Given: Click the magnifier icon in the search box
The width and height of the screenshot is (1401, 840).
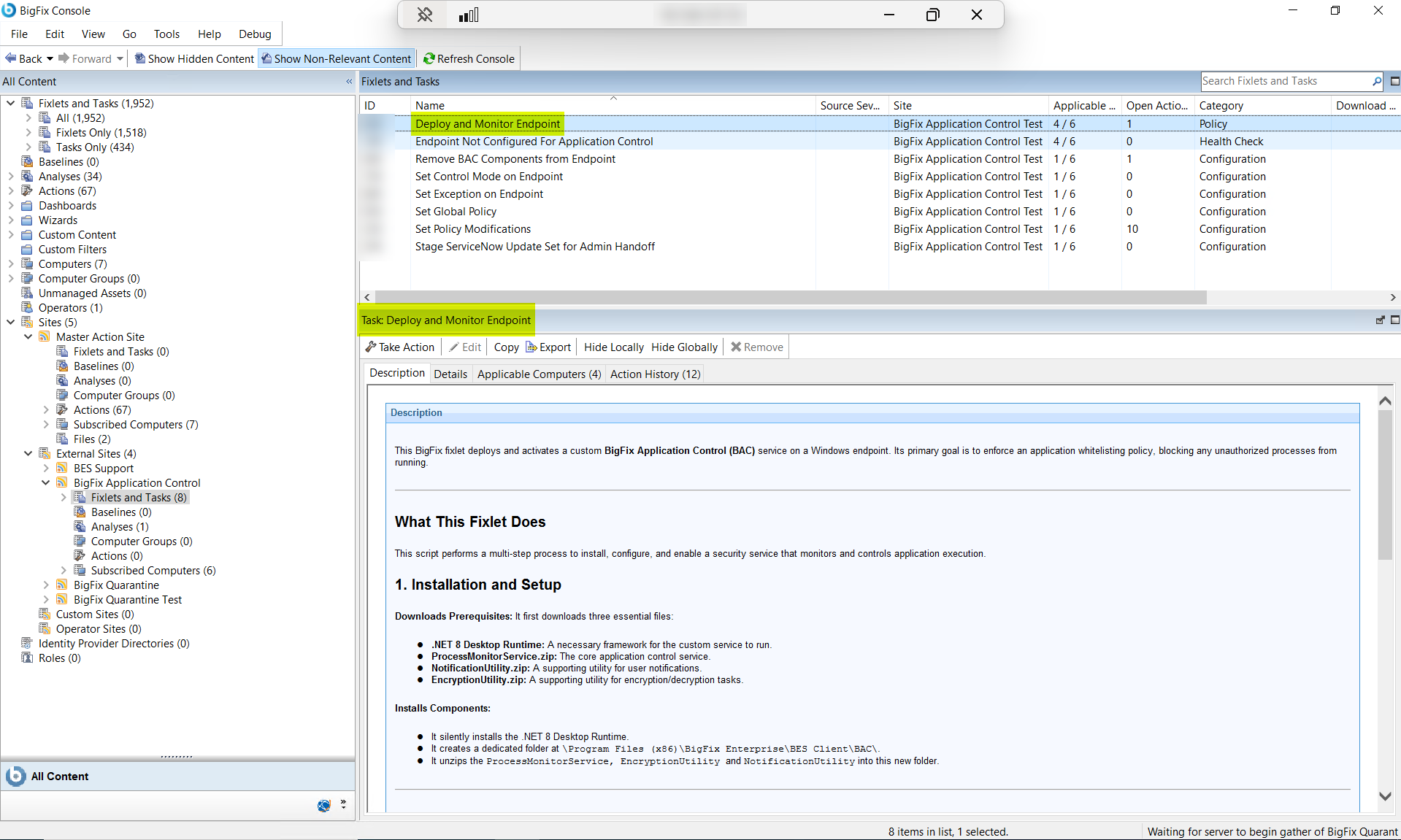Looking at the screenshot, I should (x=1375, y=81).
